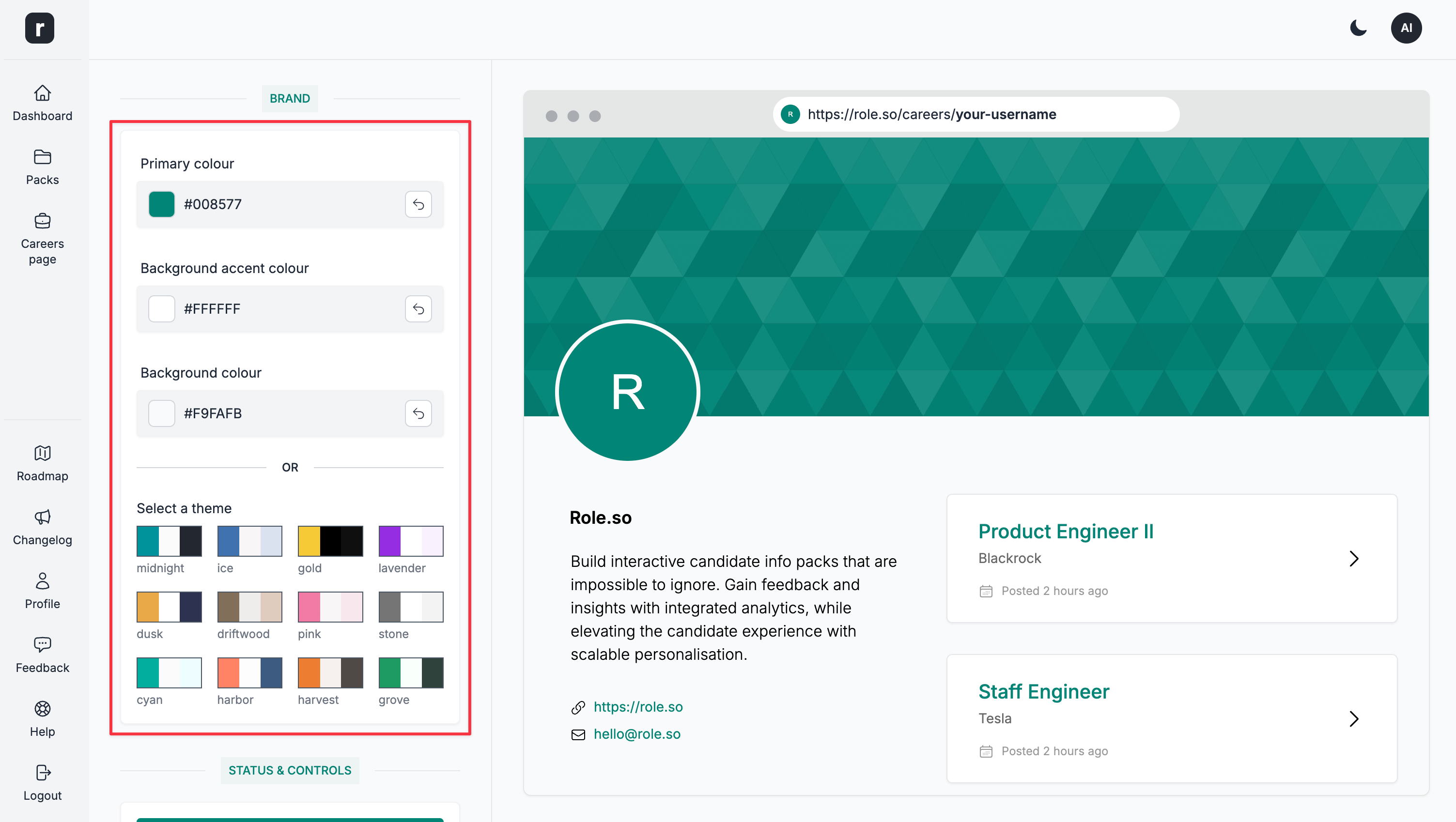This screenshot has width=1456, height=822.
Task: Open the Changelog panel
Action: pyautogui.click(x=42, y=526)
